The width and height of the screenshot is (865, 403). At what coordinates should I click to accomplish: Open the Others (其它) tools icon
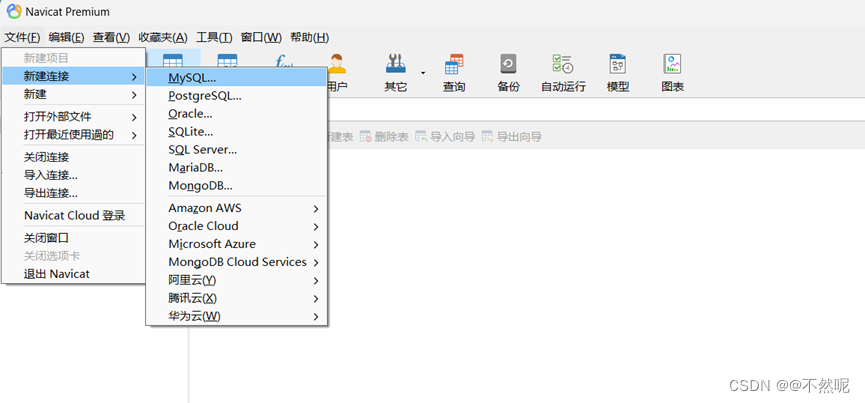396,64
